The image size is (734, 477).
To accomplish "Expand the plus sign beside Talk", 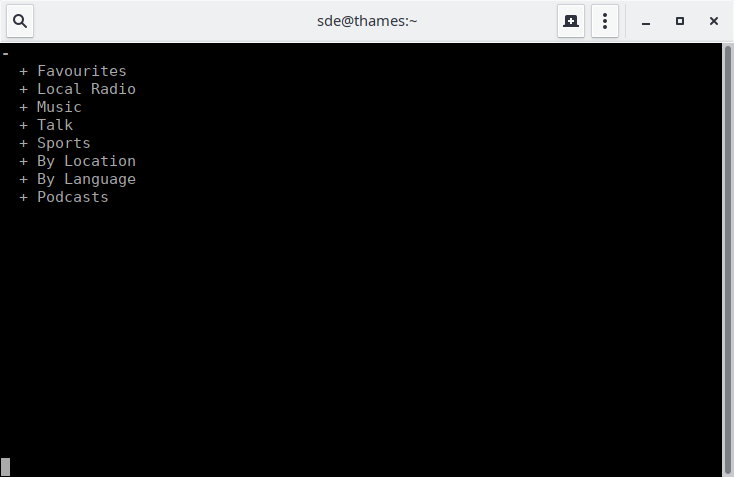I will tap(23, 126).
